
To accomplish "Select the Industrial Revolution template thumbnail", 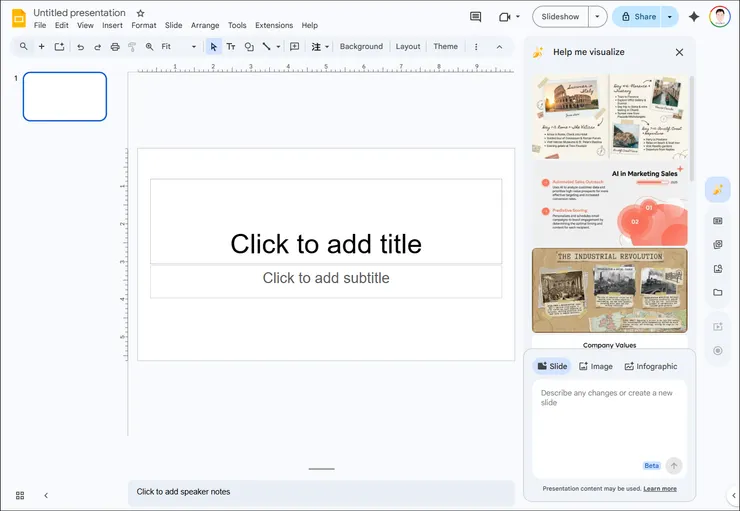I will (609, 290).
